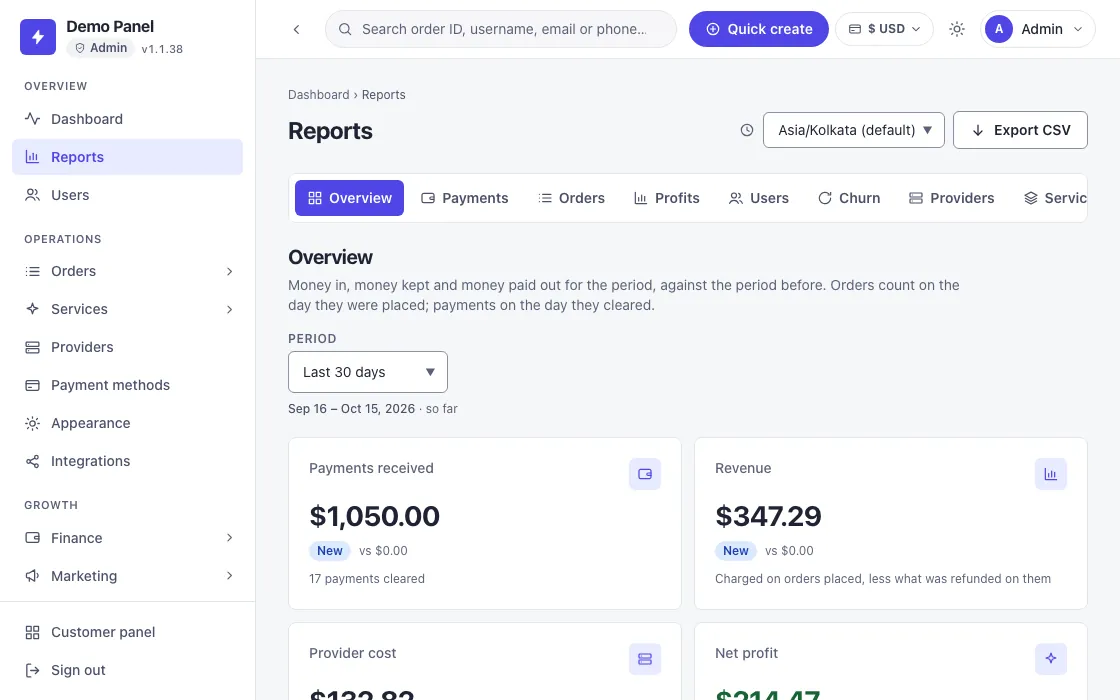Click Payments received wallet icon
Screen dimensions: 1120x700
(x=645, y=474)
